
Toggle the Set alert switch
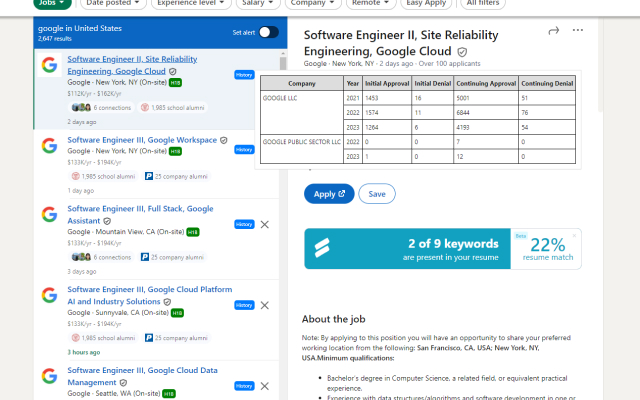(269, 32)
